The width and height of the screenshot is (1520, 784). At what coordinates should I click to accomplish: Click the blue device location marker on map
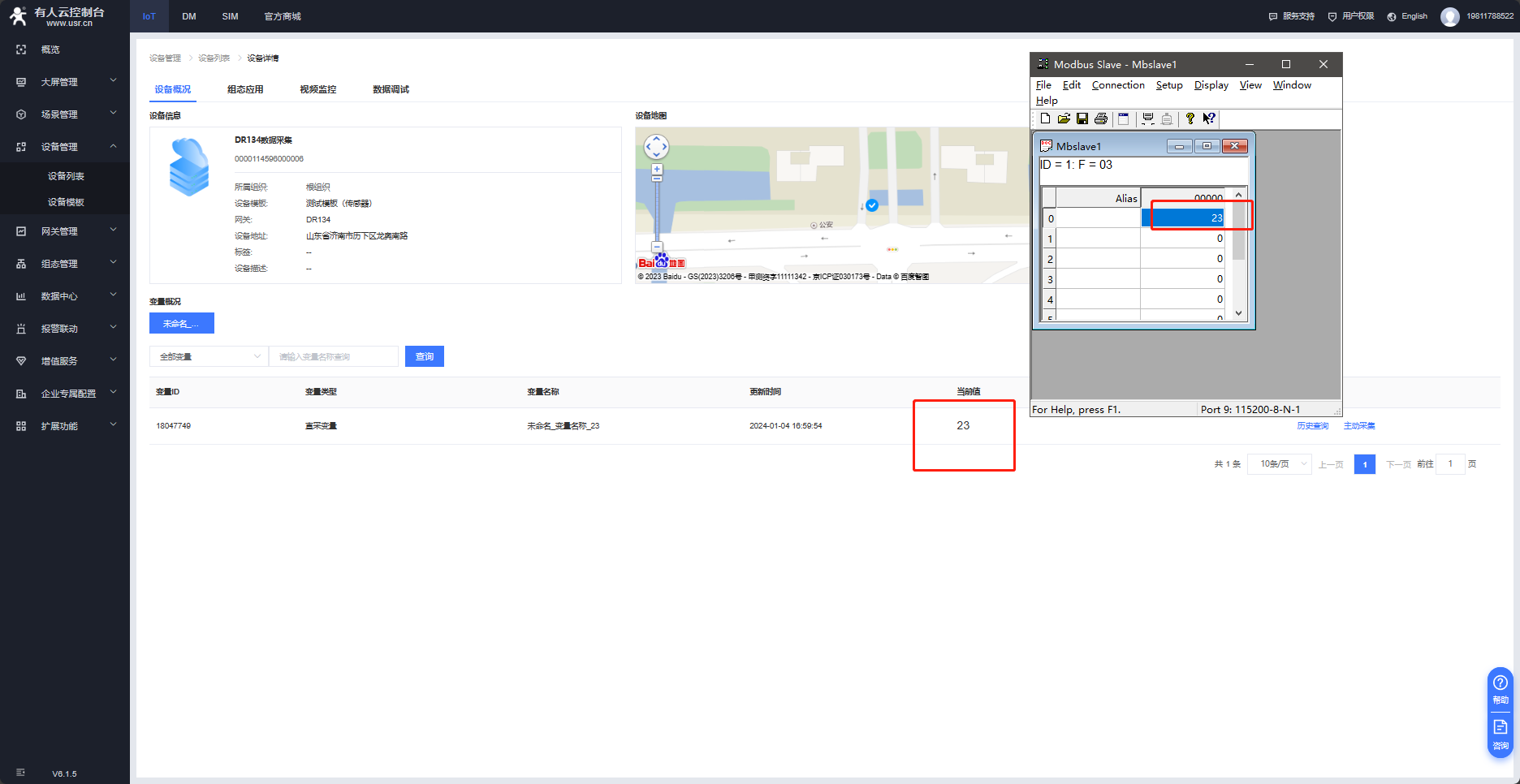click(x=872, y=205)
